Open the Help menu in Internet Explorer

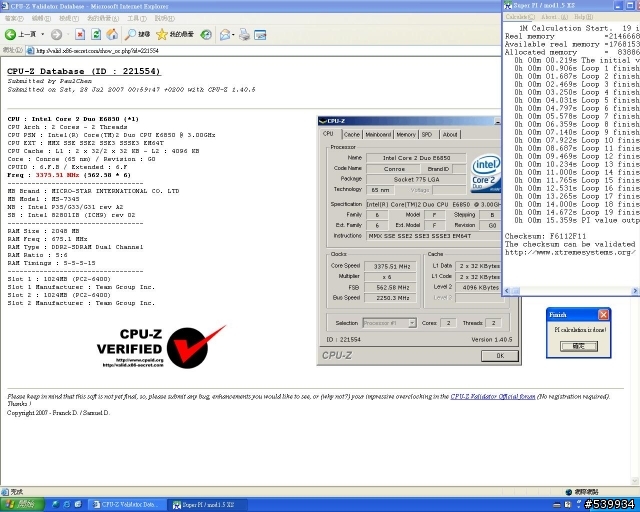(x=164, y=18)
